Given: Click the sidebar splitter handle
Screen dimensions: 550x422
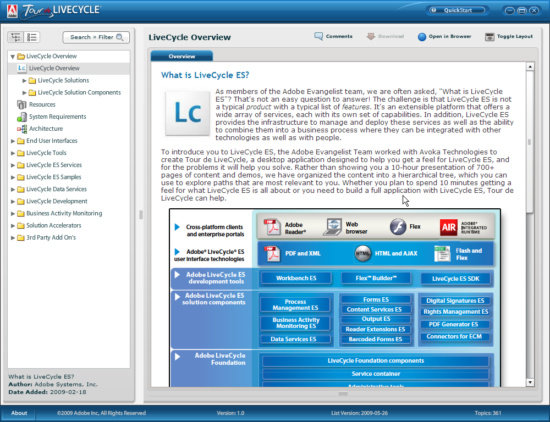Looking at the screenshot, I should [141, 215].
